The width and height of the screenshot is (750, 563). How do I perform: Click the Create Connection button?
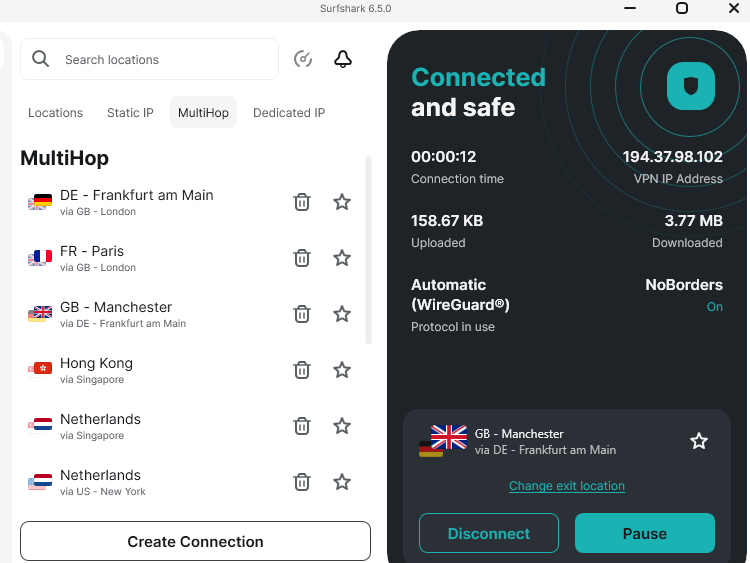[x=195, y=541]
